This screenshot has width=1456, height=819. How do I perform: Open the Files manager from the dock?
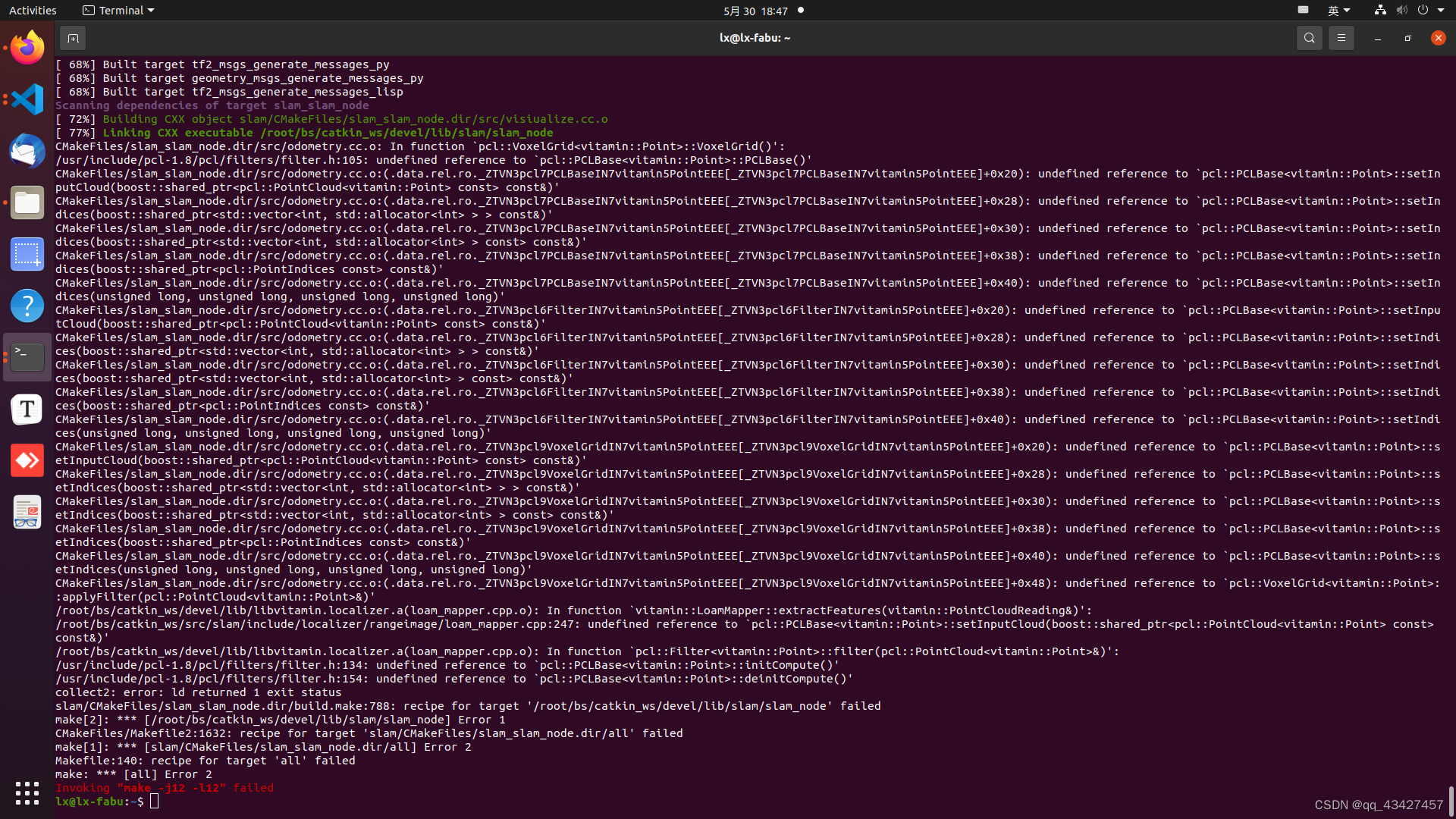[27, 202]
